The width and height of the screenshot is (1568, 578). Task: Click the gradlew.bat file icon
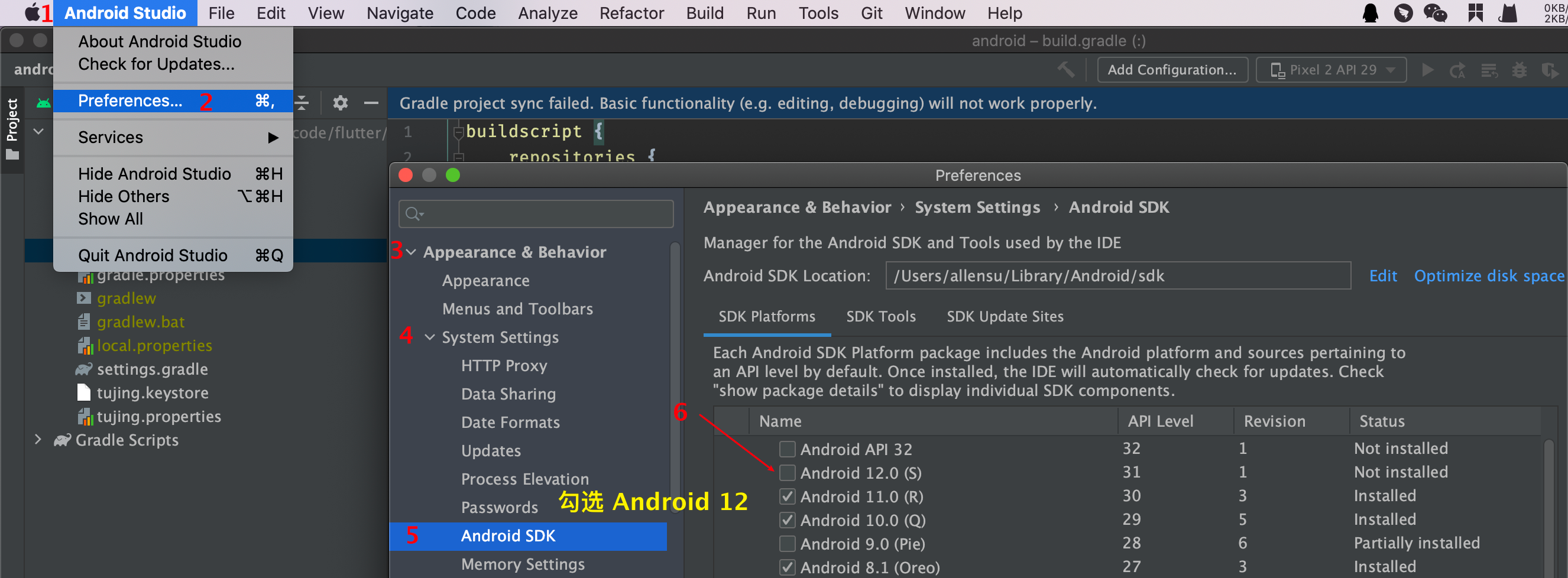84,322
